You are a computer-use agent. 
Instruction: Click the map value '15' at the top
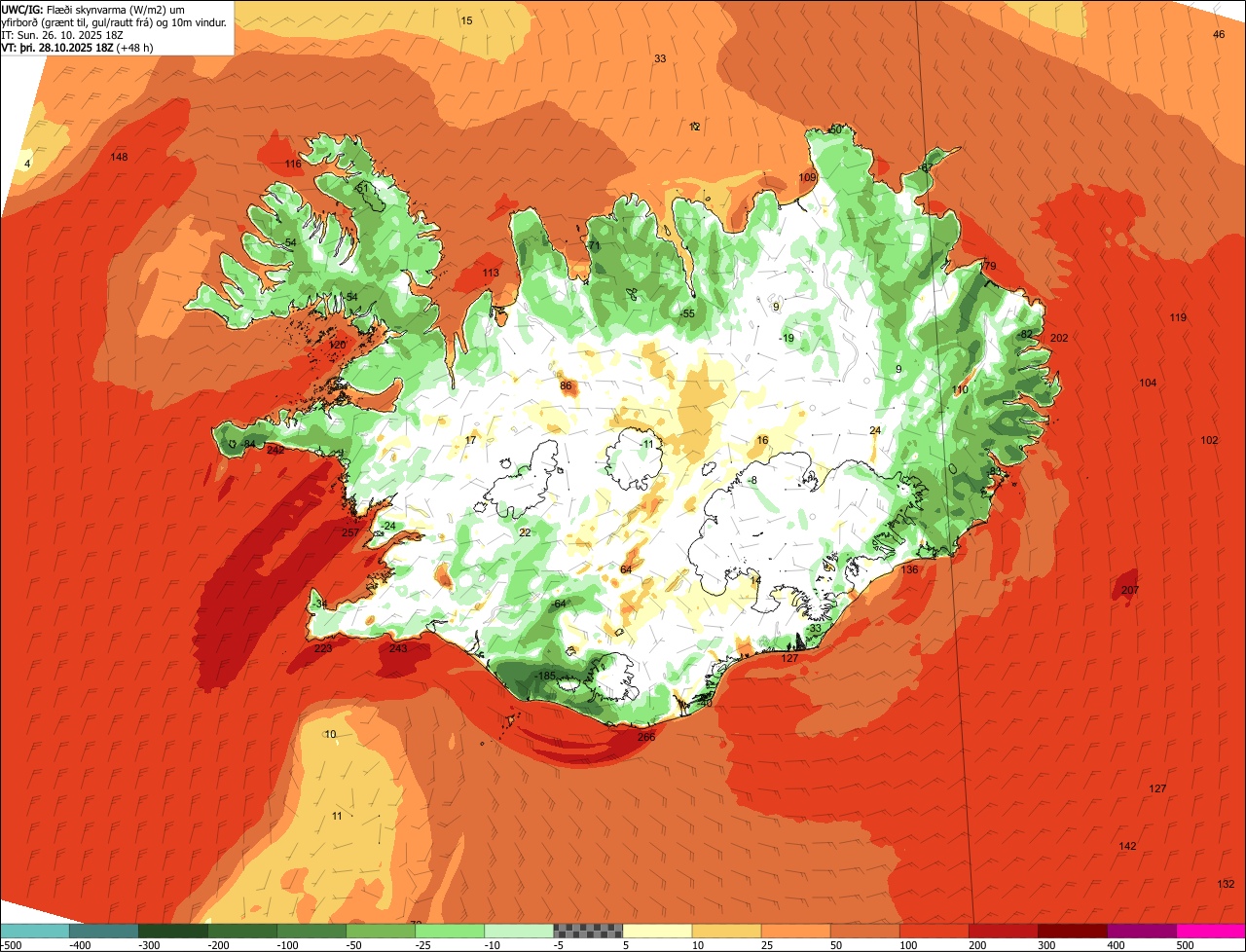(x=466, y=20)
